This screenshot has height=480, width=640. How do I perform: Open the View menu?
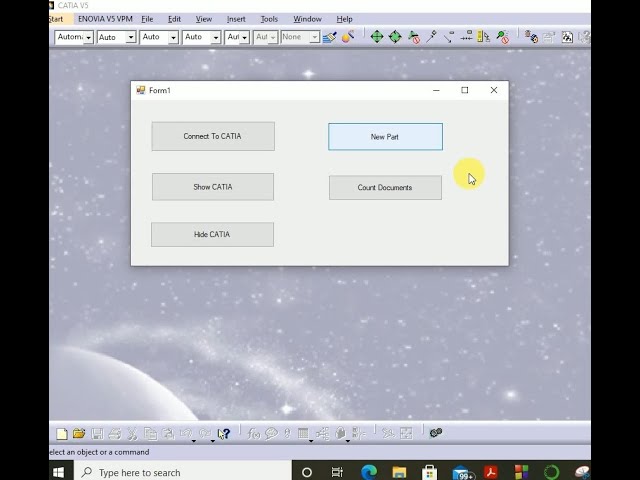204,19
